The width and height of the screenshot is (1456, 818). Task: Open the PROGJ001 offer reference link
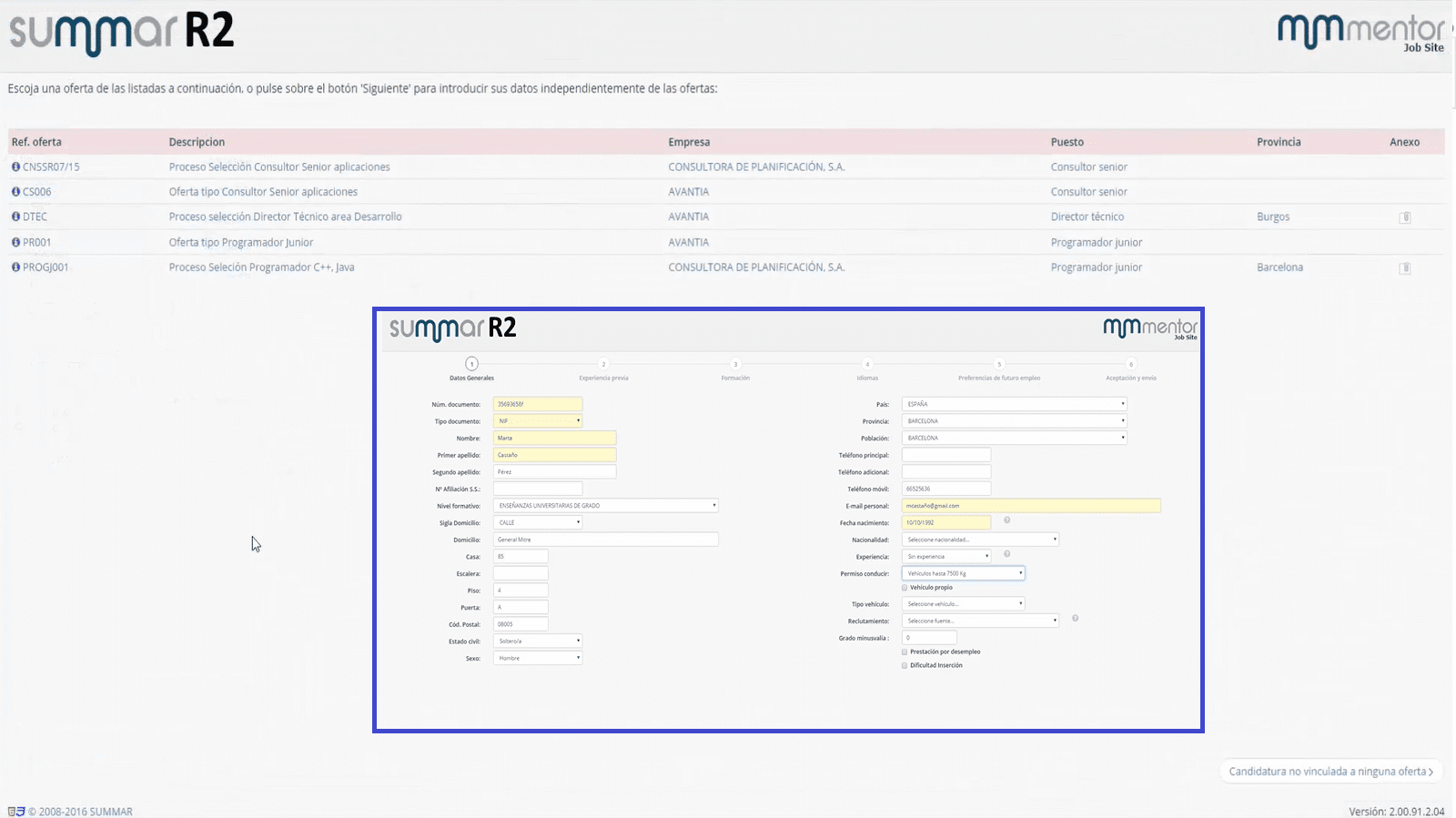tap(45, 268)
